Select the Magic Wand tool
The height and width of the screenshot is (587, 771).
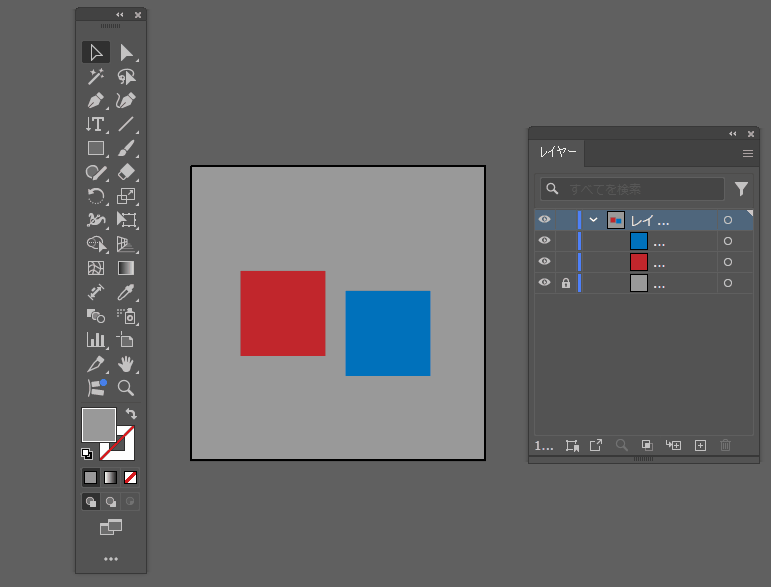[x=96, y=76]
